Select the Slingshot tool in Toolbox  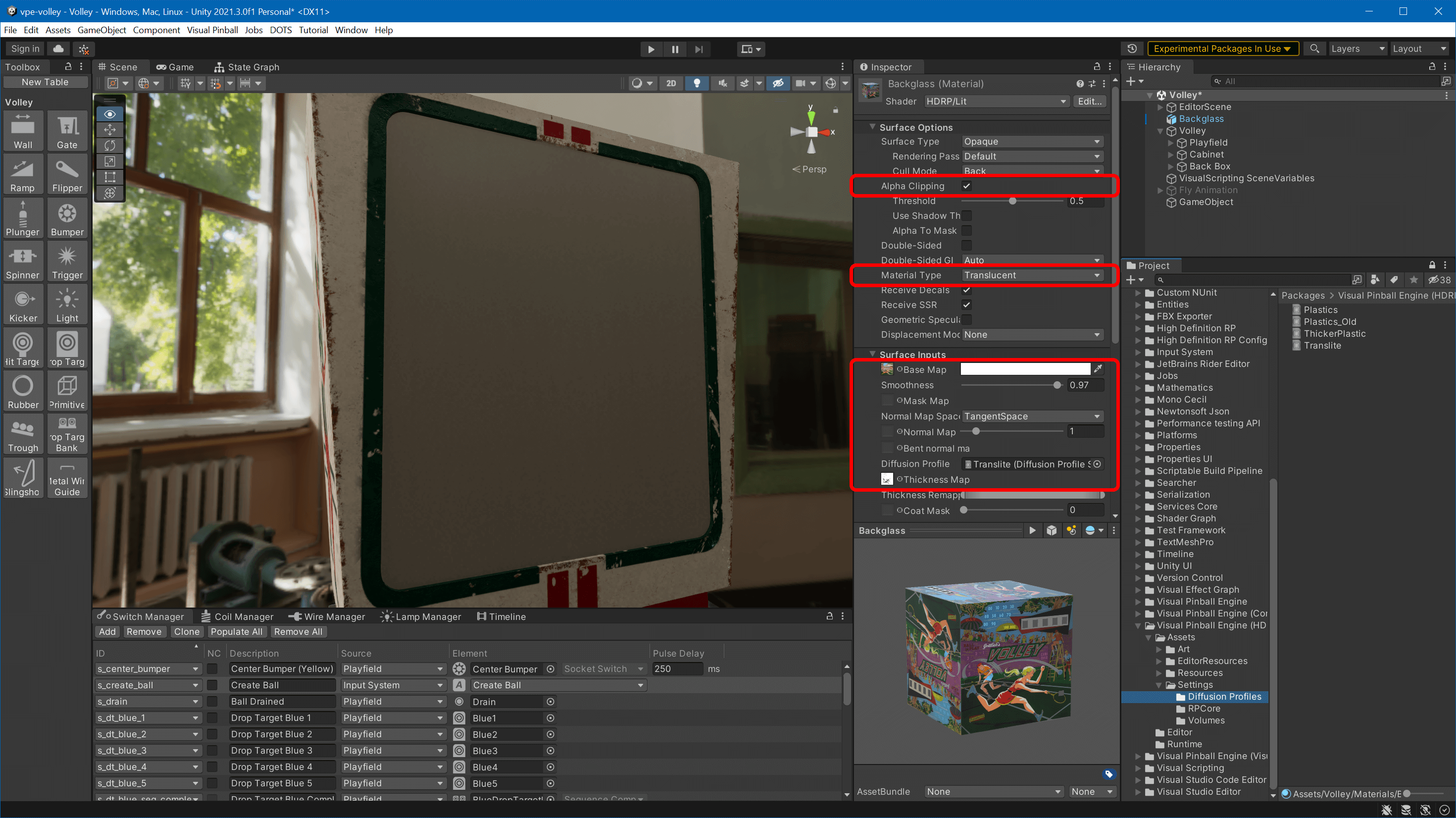tap(23, 478)
